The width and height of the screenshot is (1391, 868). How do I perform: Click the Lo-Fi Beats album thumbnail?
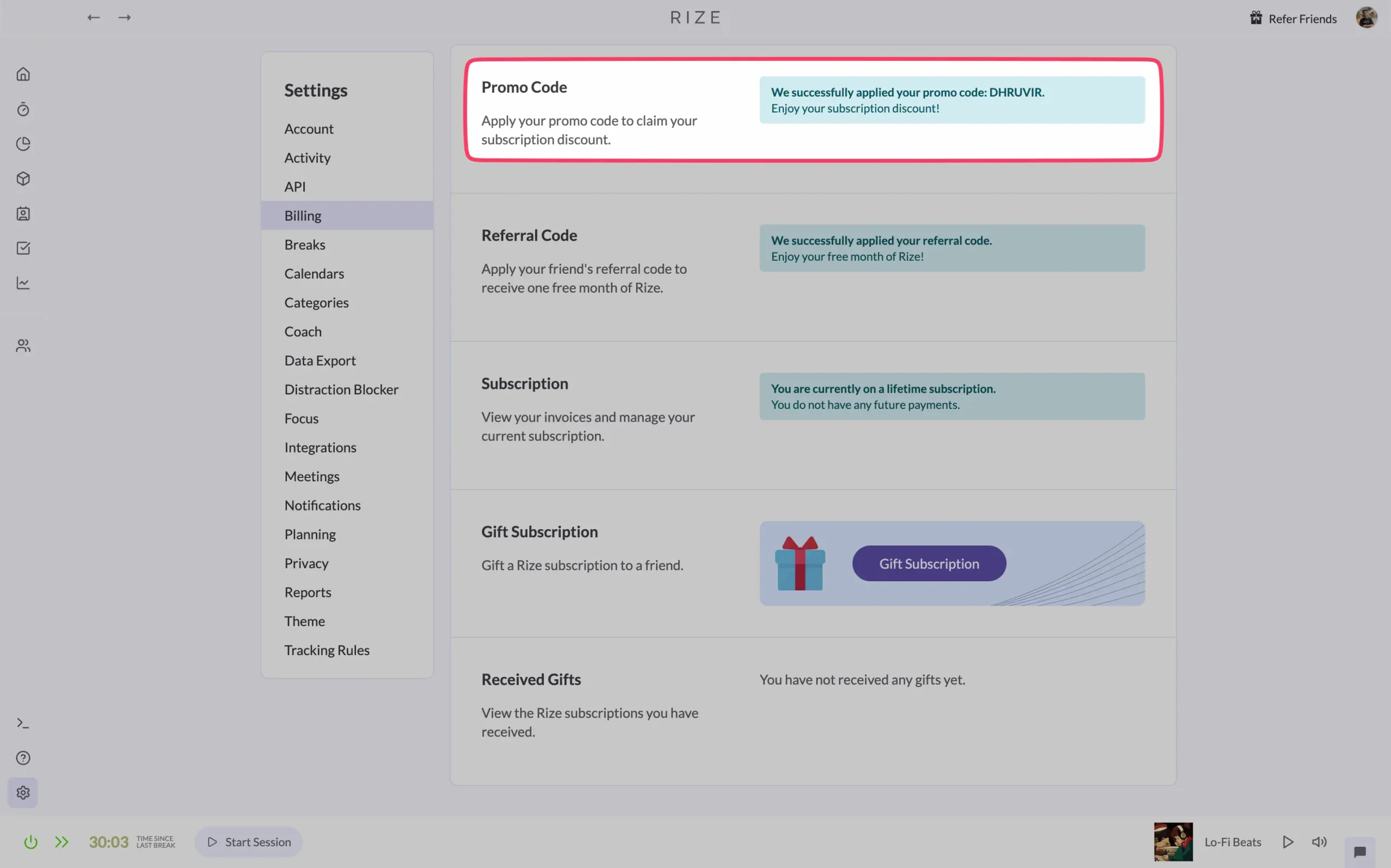click(x=1174, y=841)
